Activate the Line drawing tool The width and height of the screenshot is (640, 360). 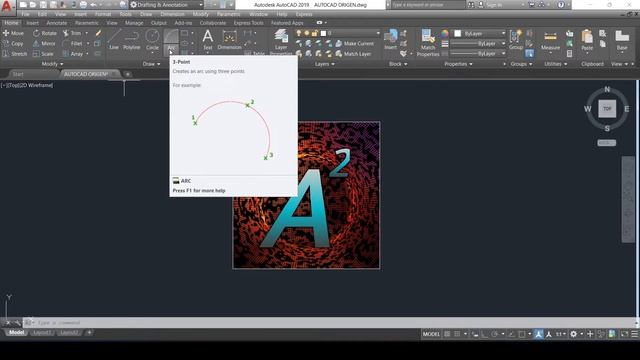coord(114,40)
